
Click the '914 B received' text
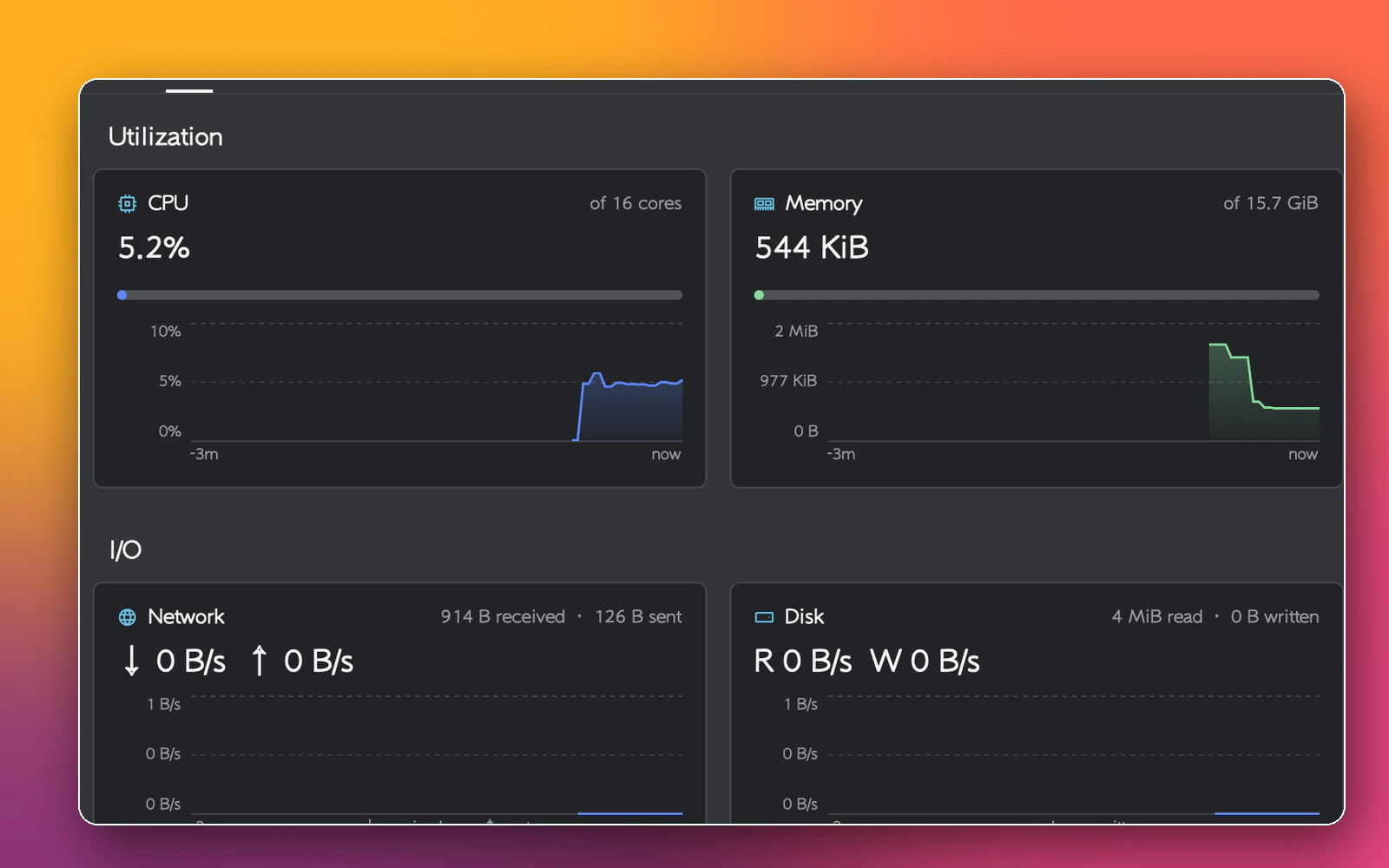503,616
